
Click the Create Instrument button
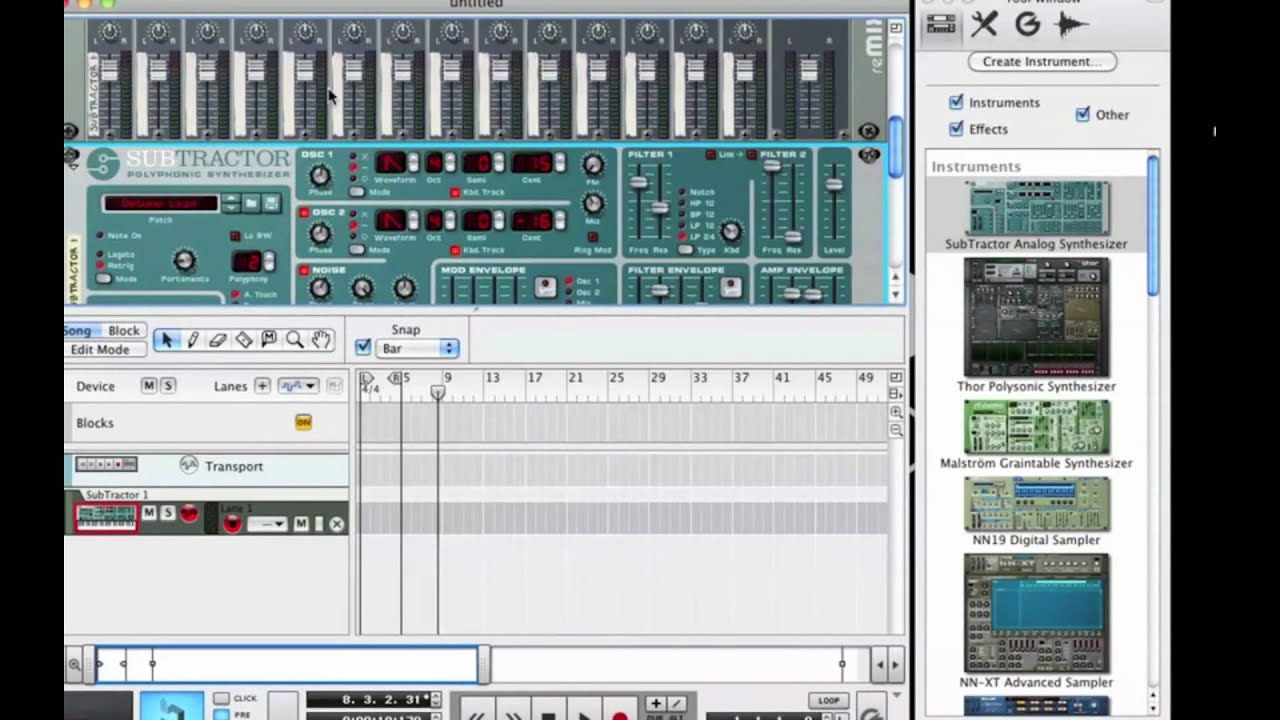(x=1042, y=61)
